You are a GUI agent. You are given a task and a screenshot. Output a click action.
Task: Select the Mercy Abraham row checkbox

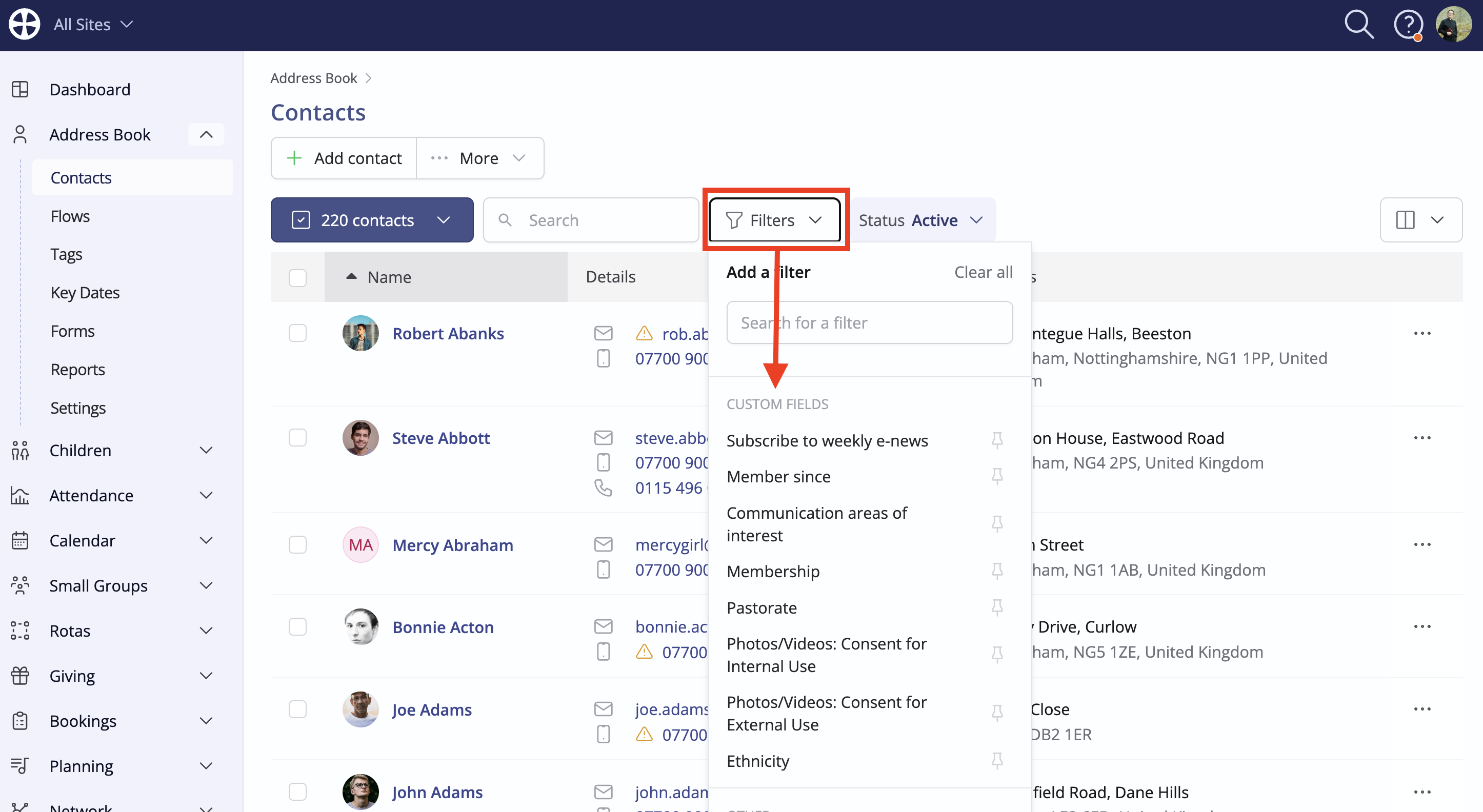[x=297, y=544]
